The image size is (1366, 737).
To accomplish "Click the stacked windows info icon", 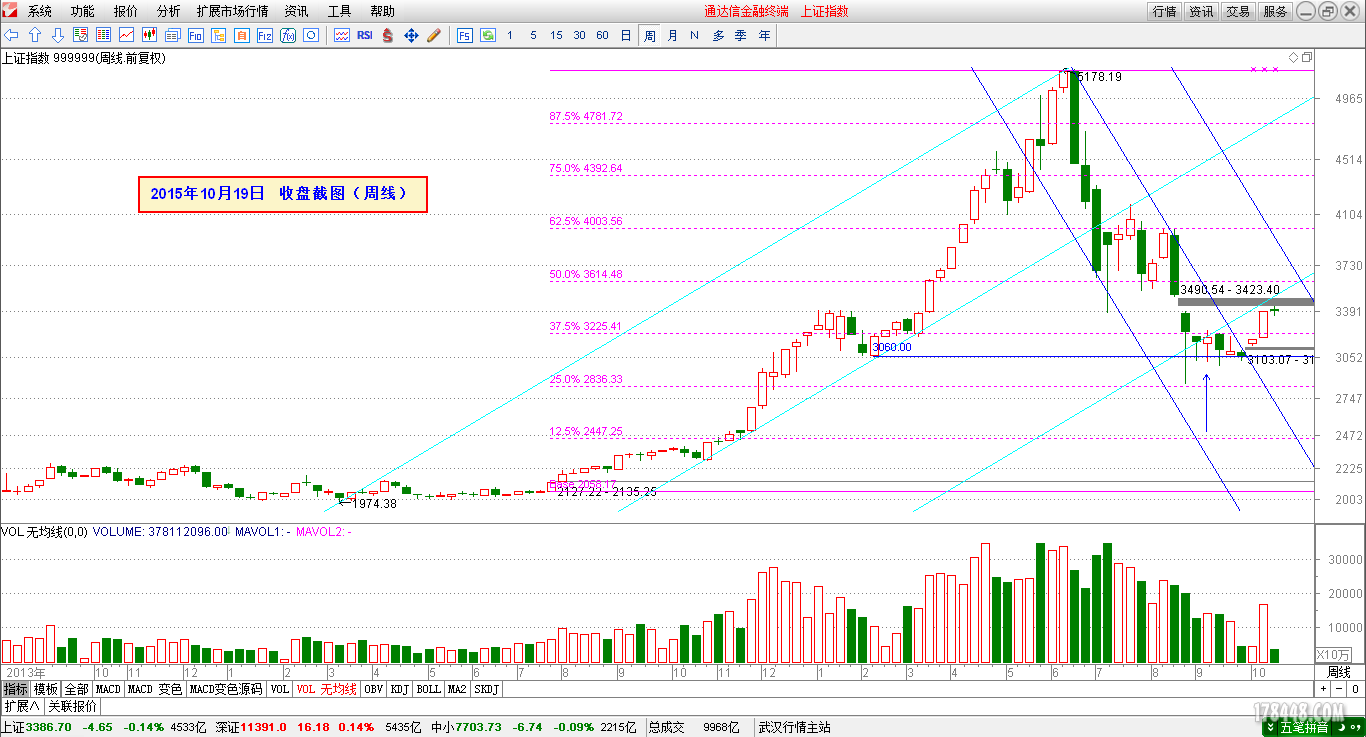I will (172, 35).
